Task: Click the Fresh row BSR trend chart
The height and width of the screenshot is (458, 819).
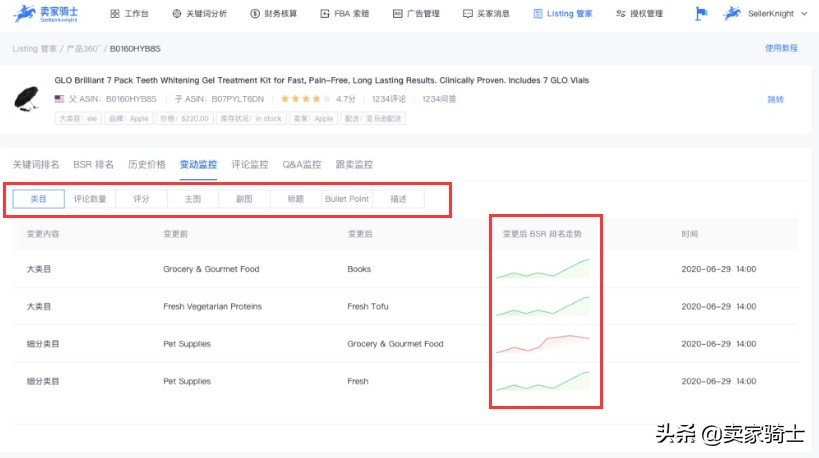Action: click(543, 381)
